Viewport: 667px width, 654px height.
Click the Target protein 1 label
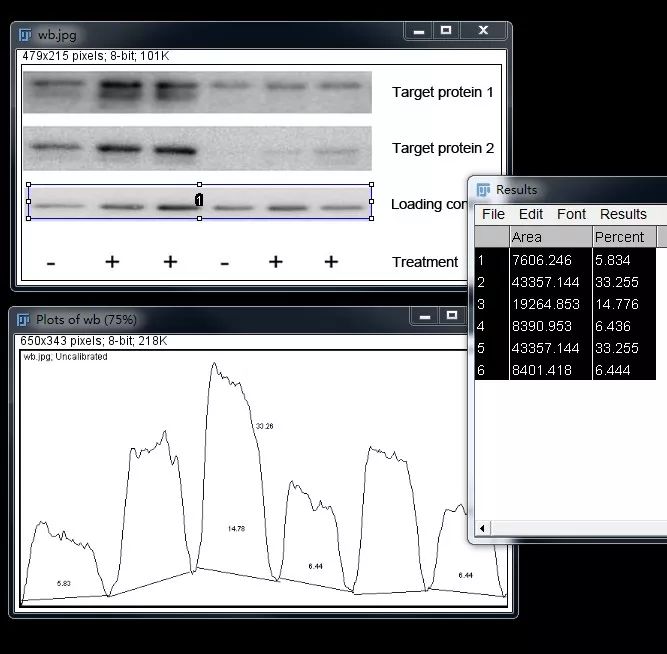(442, 92)
